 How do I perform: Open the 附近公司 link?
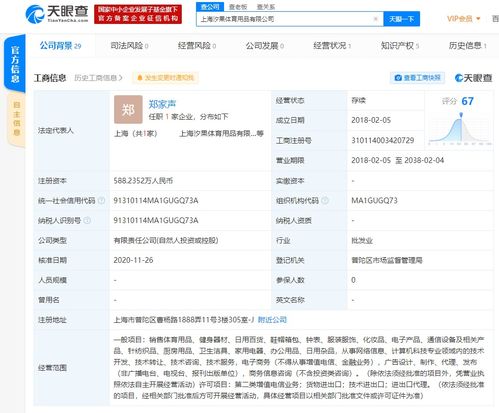tap(272, 320)
